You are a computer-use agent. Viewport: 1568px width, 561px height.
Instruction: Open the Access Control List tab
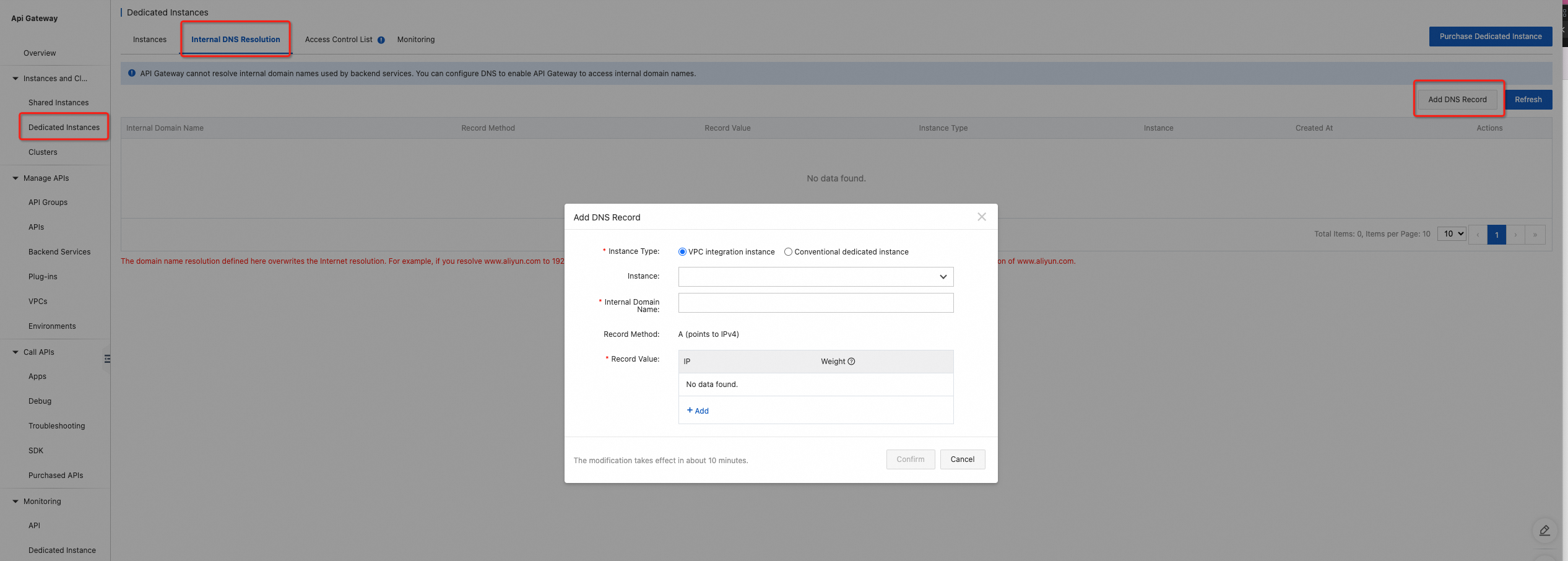339,40
